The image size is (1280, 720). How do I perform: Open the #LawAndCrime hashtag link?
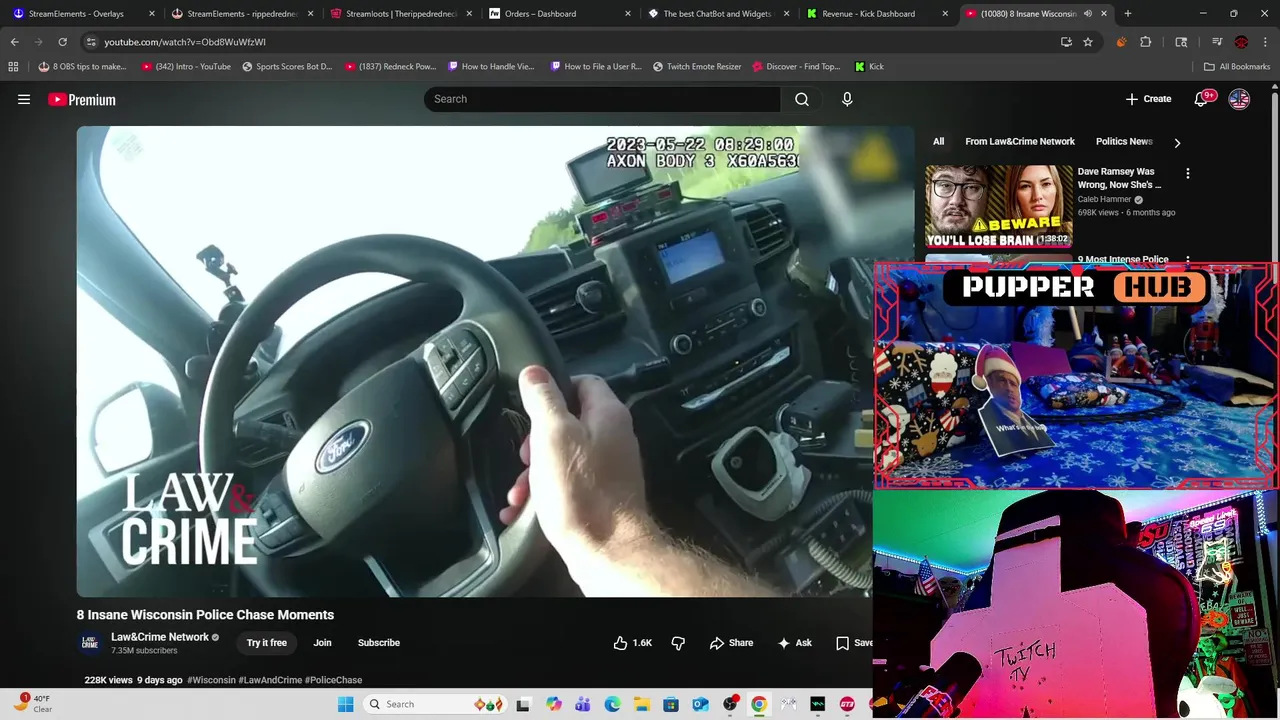pyautogui.click(x=270, y=680)
